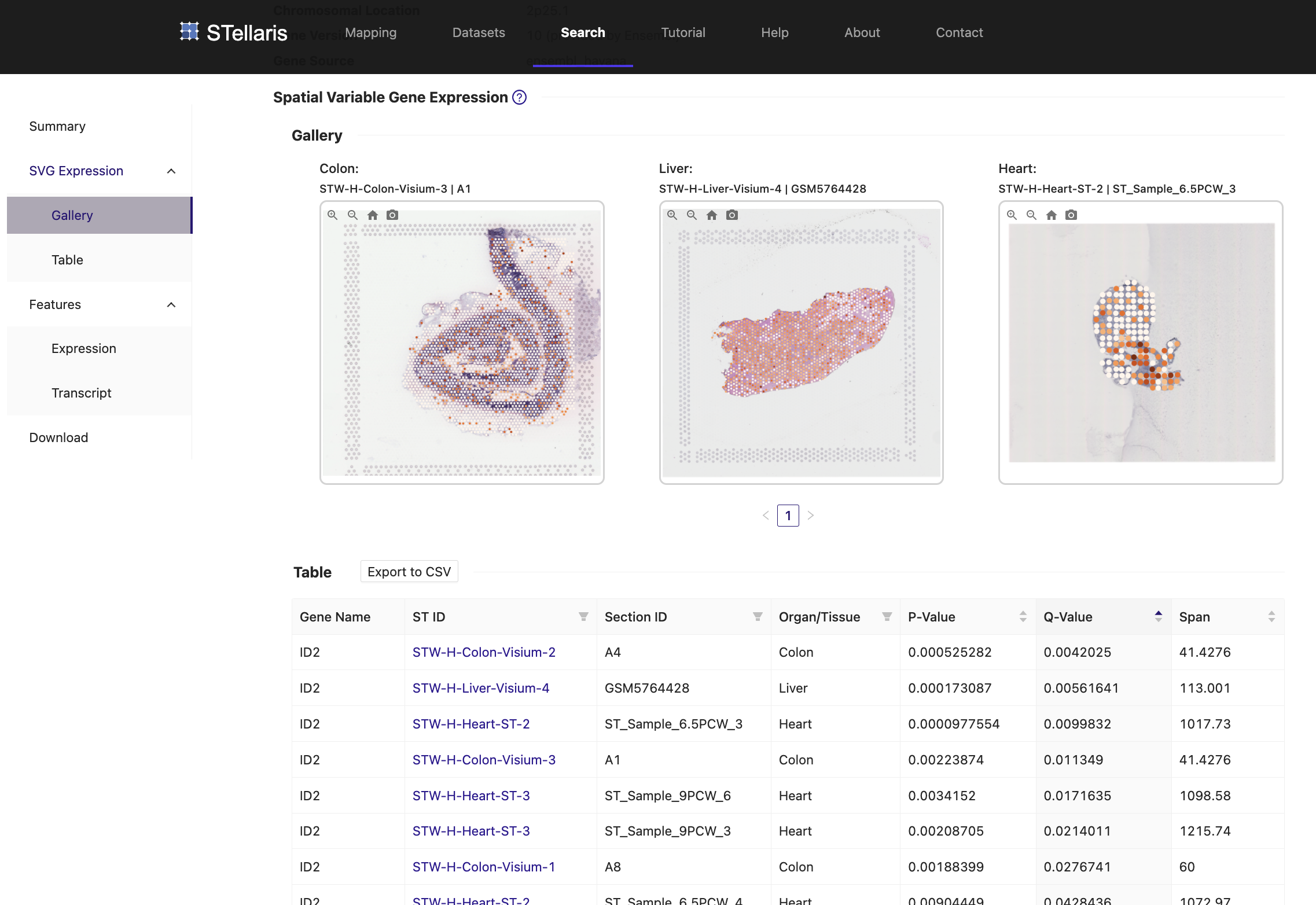Click Export to CSV button

[x=409, y=572]
